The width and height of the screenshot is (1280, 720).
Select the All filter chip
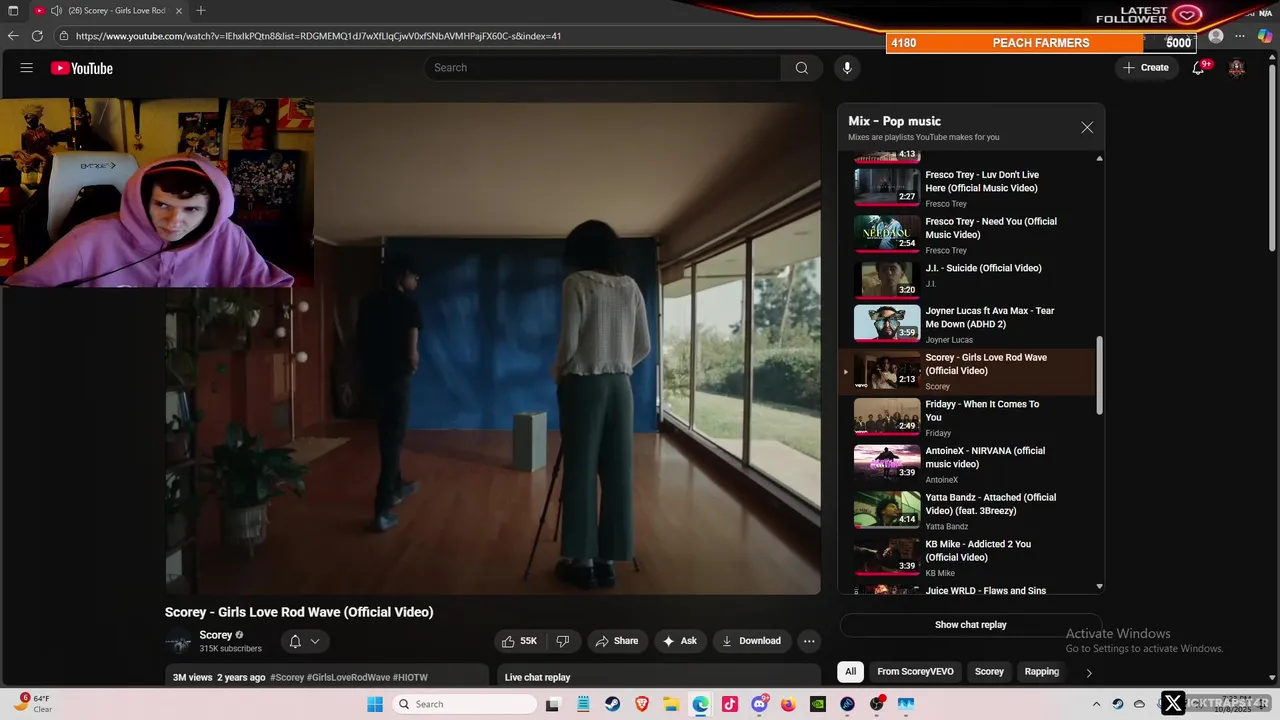[850, 672]
